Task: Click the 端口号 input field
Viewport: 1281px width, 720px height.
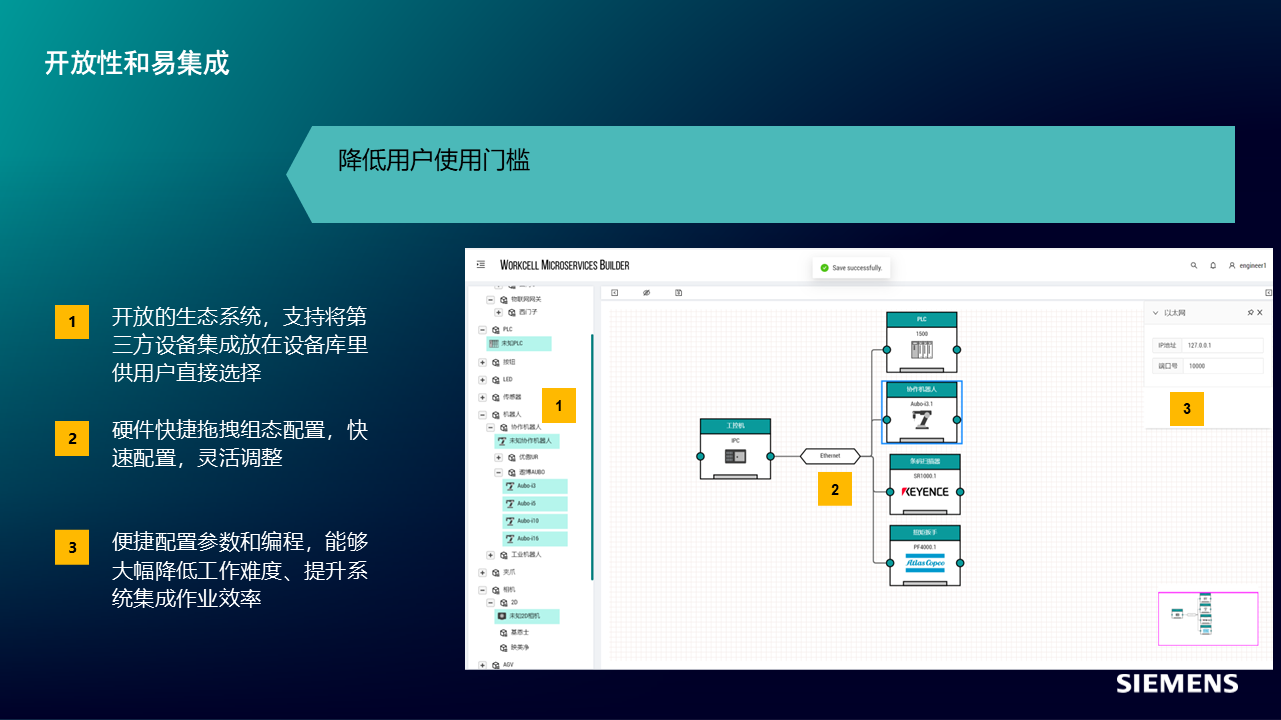Action: click(x=1223, y=366)
